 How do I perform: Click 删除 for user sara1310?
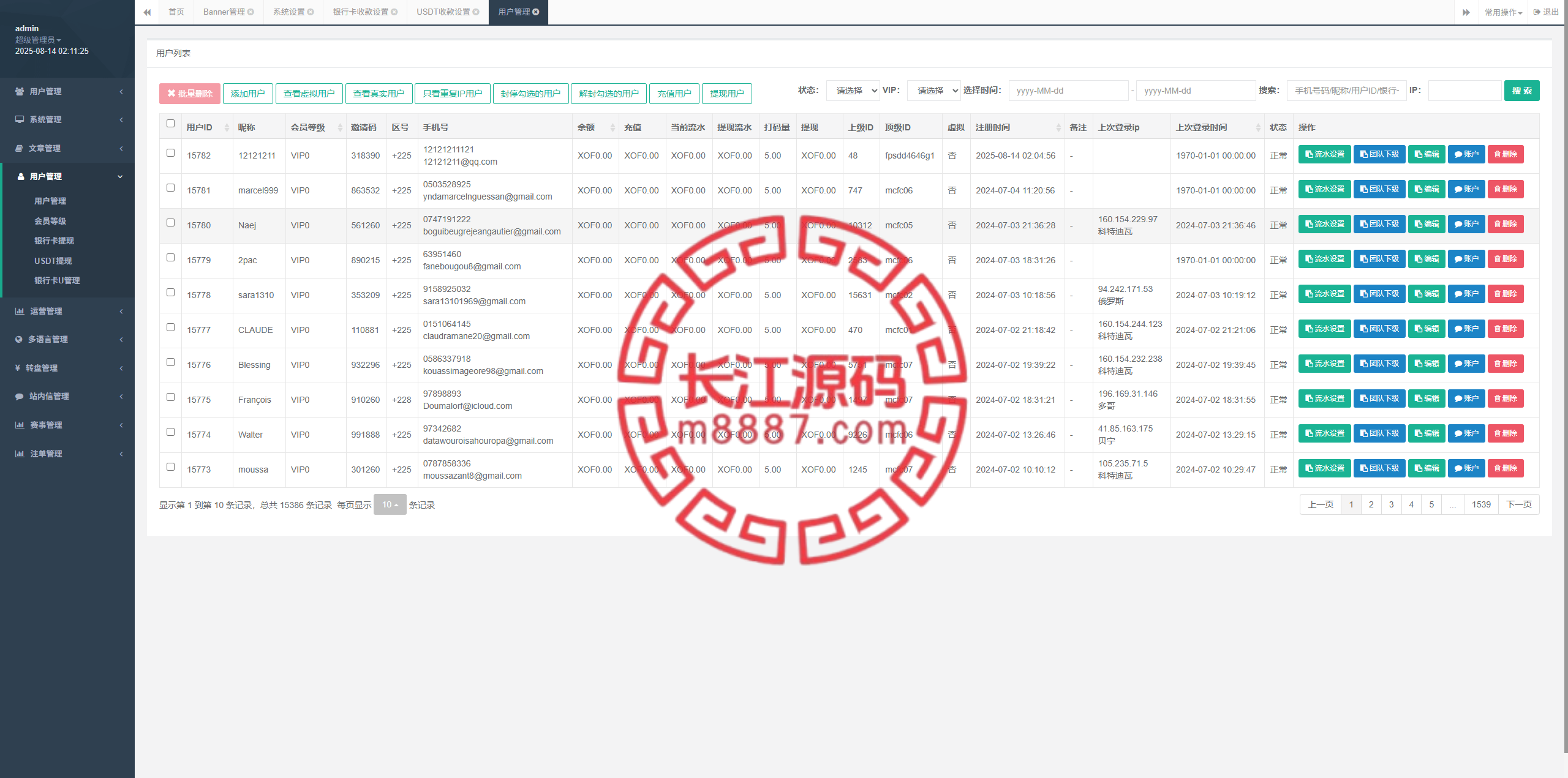pyautogui.click(x=1506, y=294)
